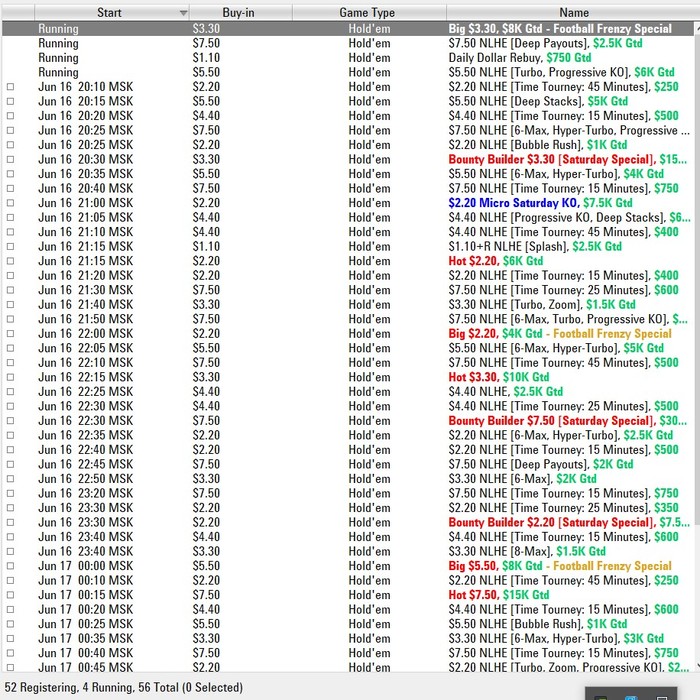Select Bounty Builder $2.20 Saturday Special row

pos(348,522)
